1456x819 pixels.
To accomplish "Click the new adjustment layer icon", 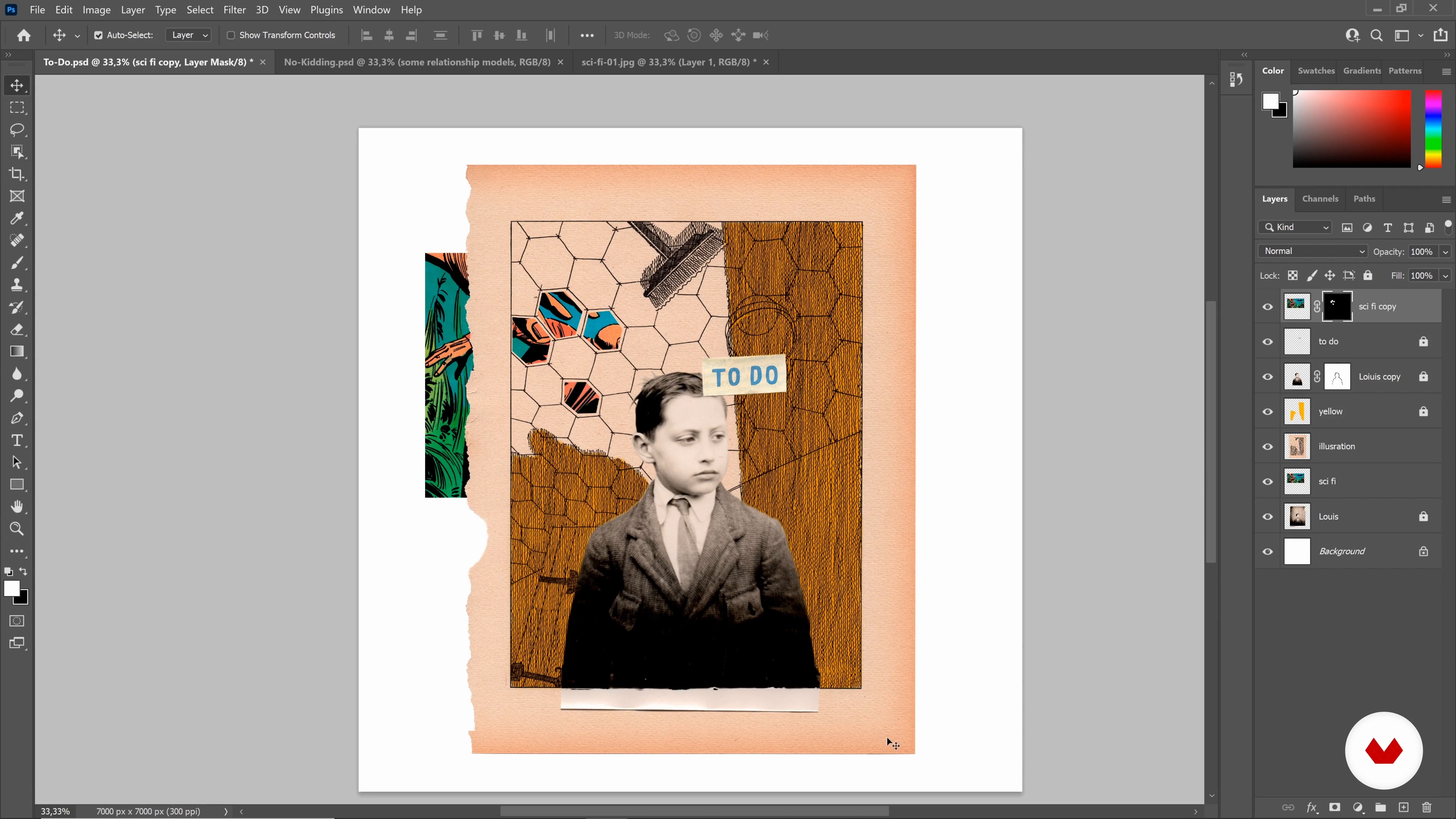I will tap(1358, 807).
